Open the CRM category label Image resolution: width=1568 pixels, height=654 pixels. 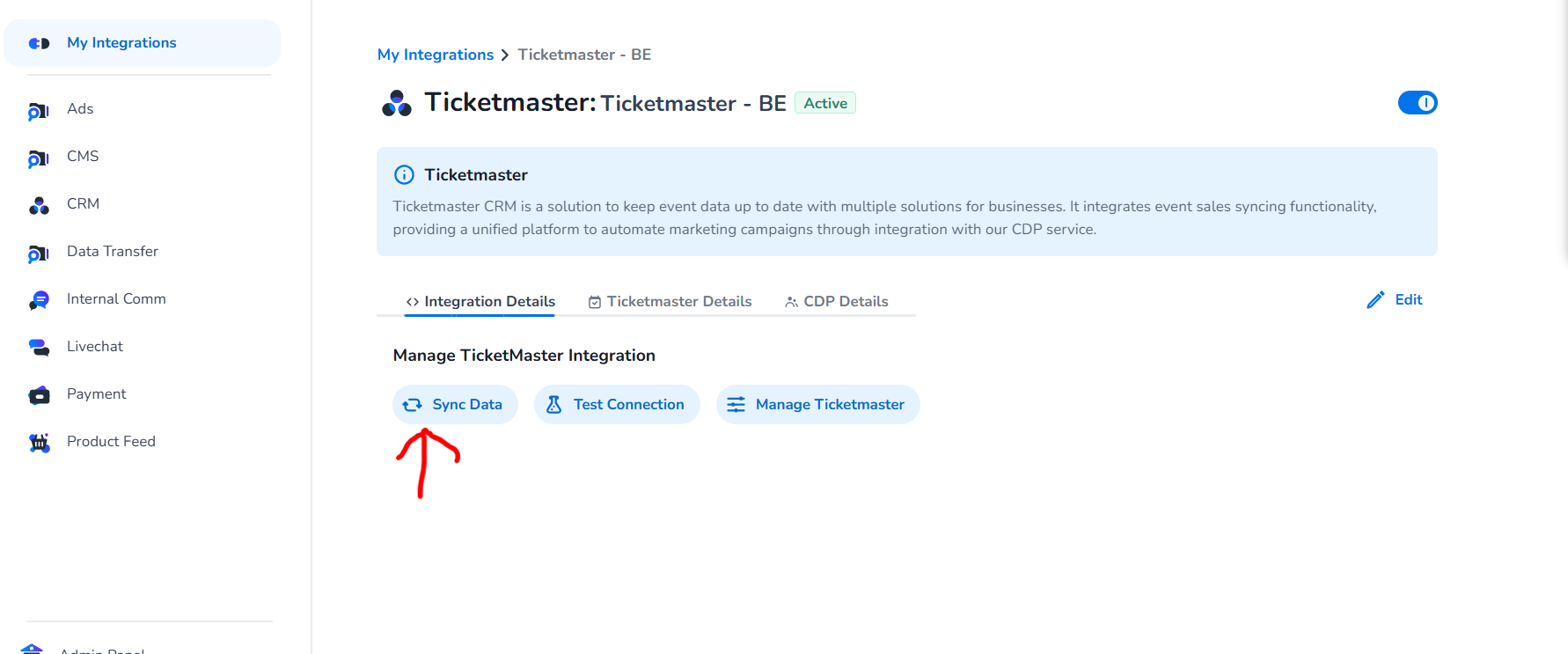(83, 204)
